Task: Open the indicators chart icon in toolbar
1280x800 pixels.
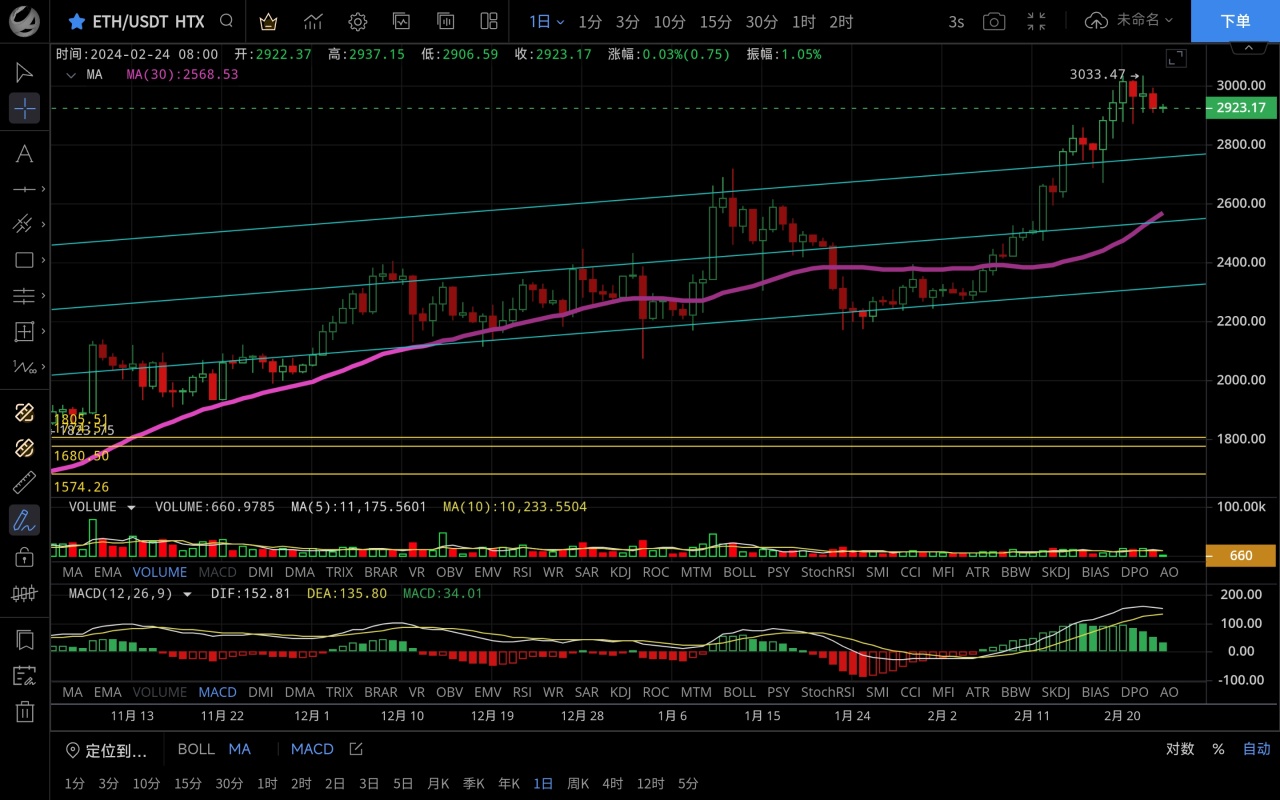Action: (313, 21)
